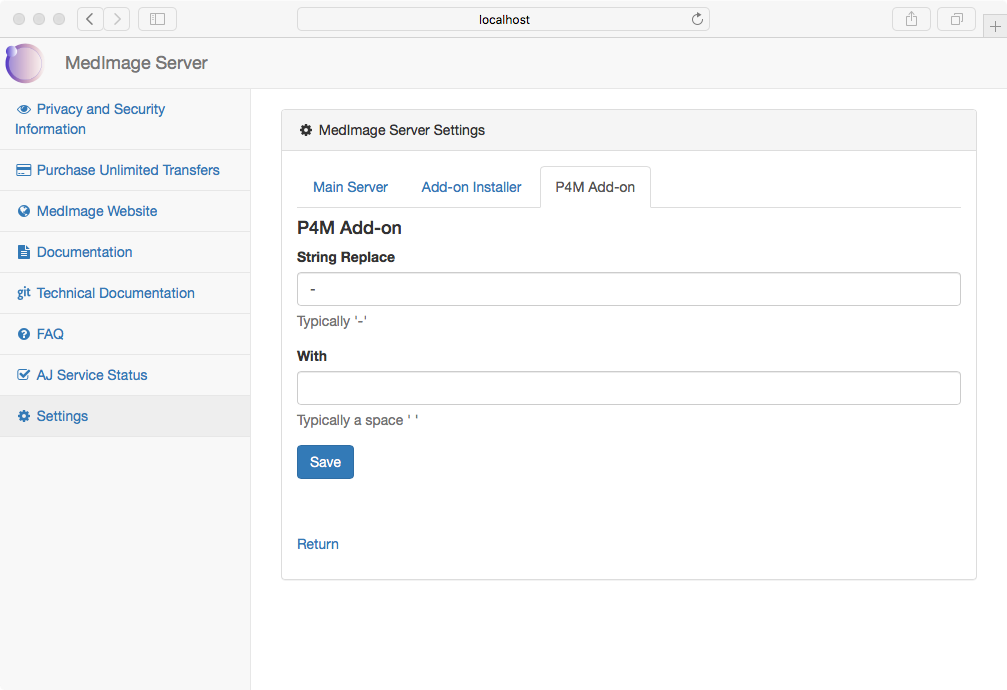The image size is (1007, 690).
Task: Click the question mark icon beside FAQ
Action: point(24,334)
